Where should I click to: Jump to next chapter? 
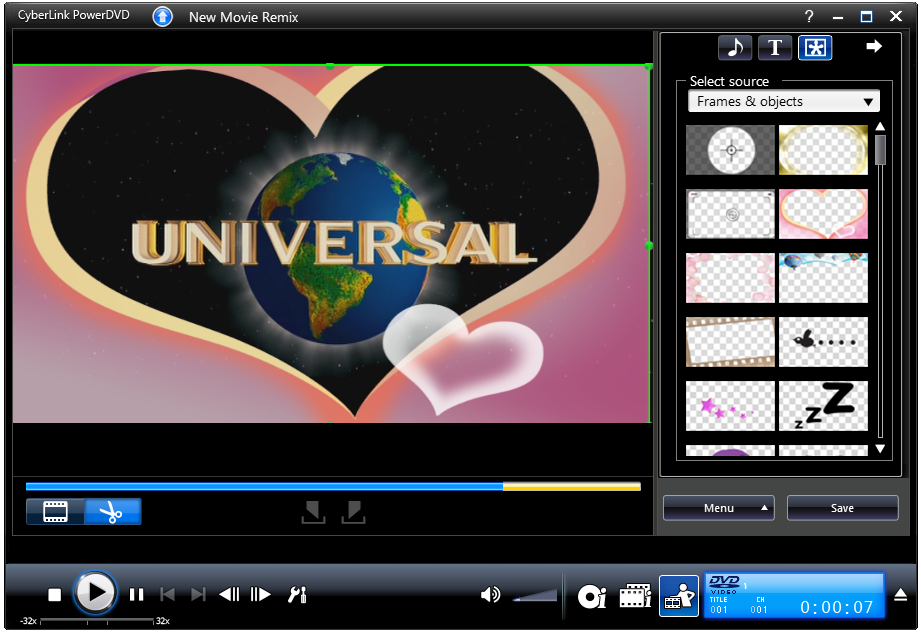point(199,595)
